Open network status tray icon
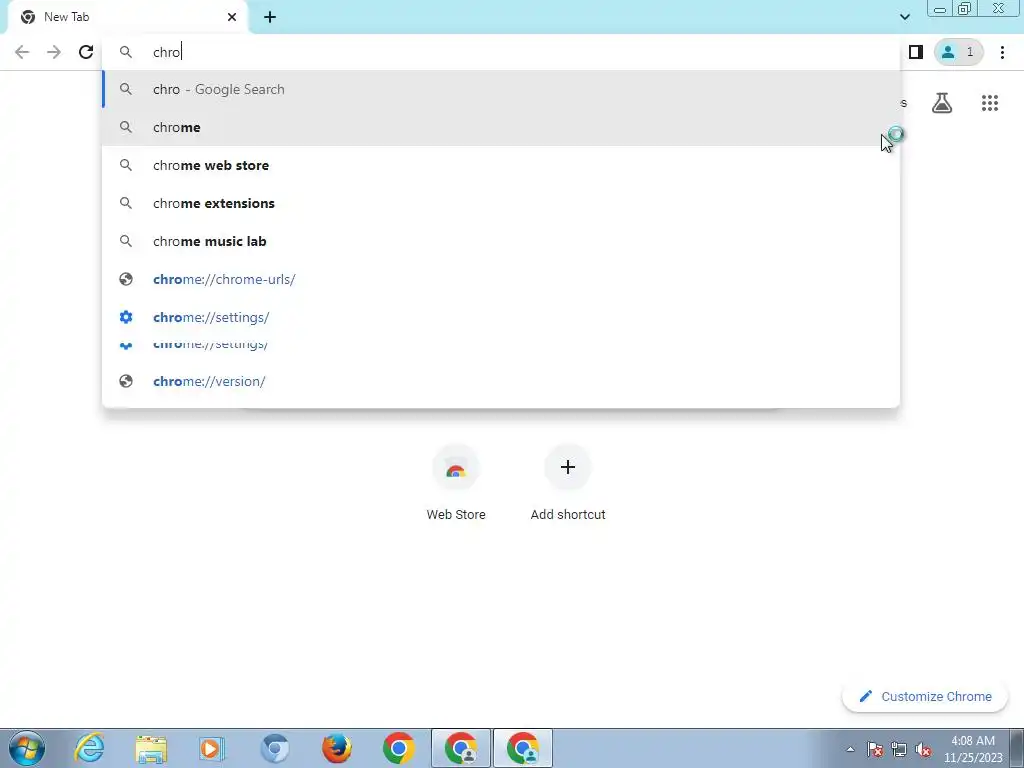 click(x=899, y=749)
